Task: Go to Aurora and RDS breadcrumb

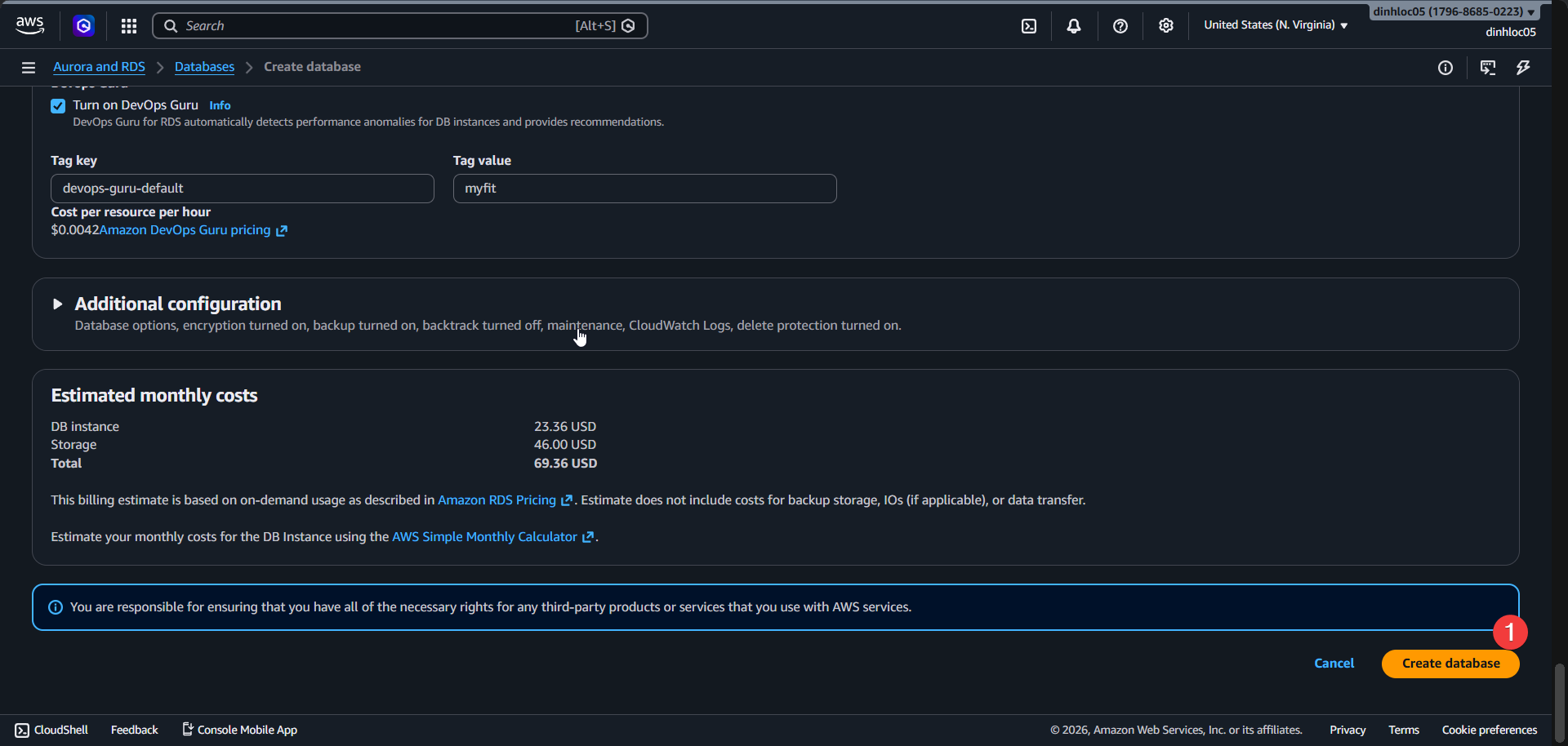Action: click(99, 67)
